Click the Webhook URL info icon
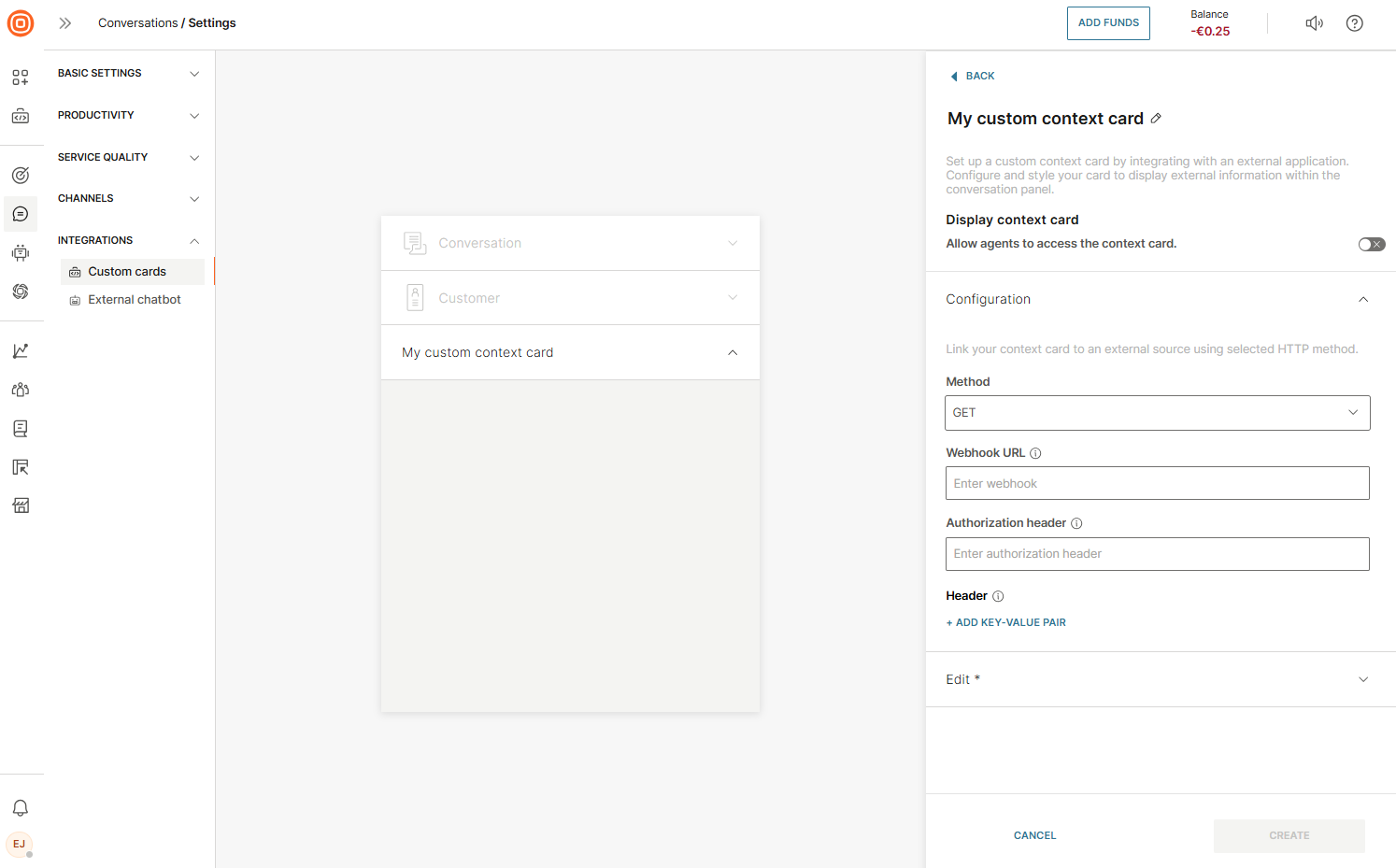The image size is (1396, 868). tap(1035, 453)
